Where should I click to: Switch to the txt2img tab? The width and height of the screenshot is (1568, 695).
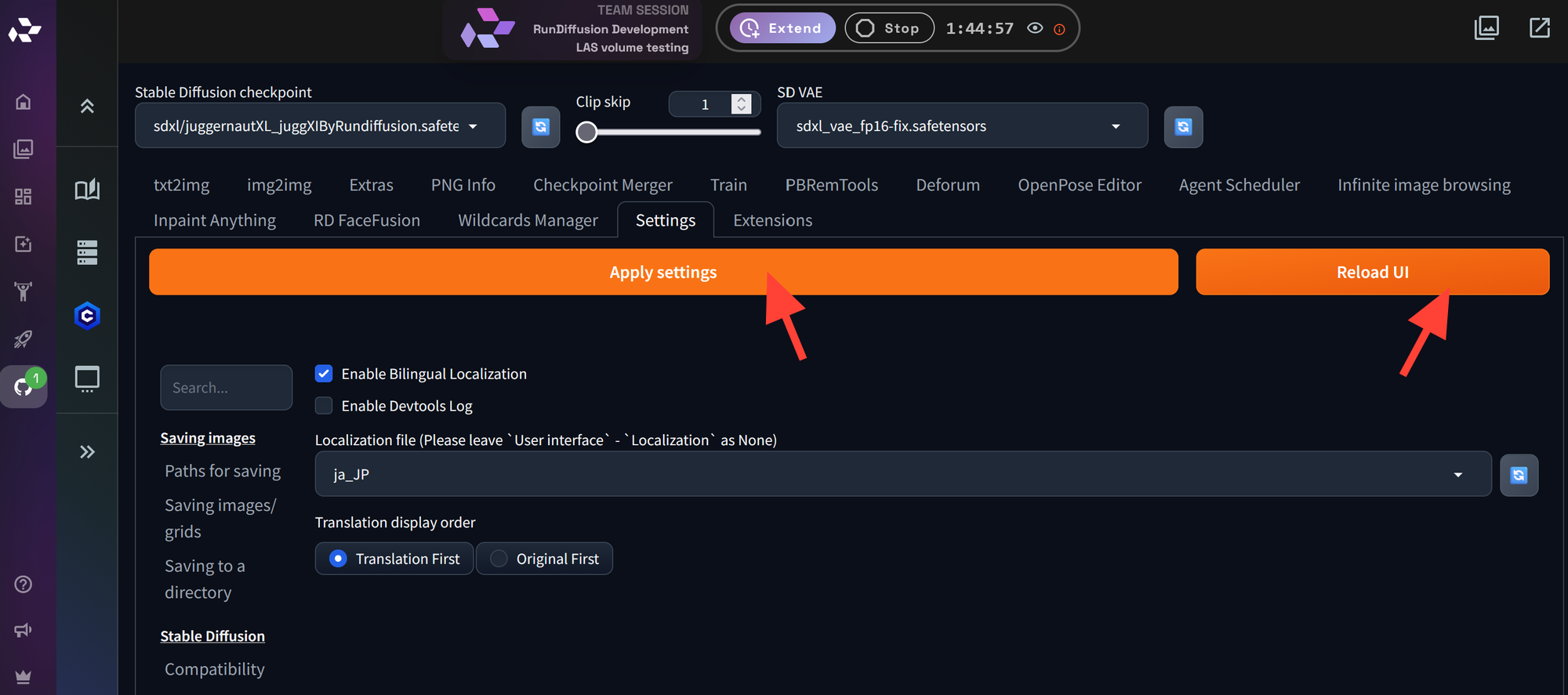(182, 185)
